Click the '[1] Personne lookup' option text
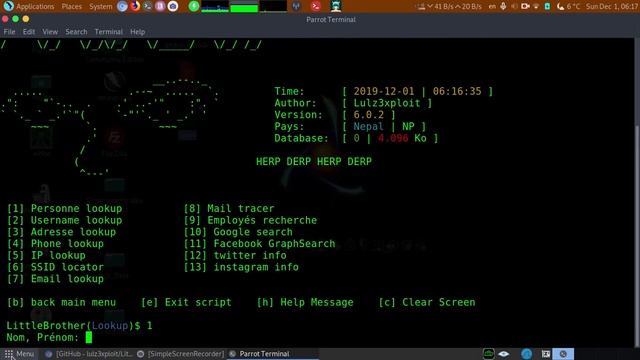This screenshot has width=640, height=360. pyautogui.click(x=64, y=209)
